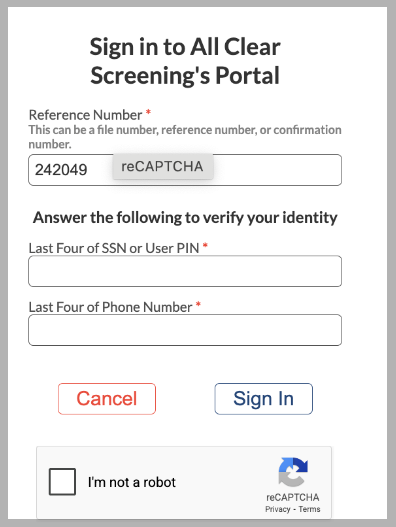Click the Reference Number field label
This screenshot has width=396, height=527.
(85, 115)
